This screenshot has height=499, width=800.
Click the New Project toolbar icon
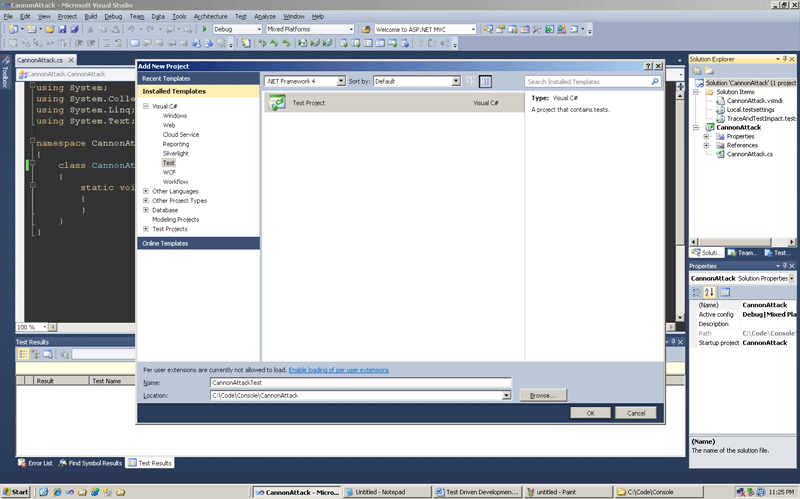pyautogui.click(x=13, y=30)
